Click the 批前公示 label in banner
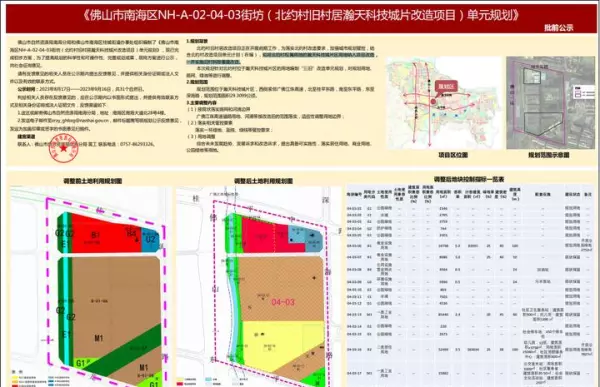The image size is (600, 387). coord(559,28)
